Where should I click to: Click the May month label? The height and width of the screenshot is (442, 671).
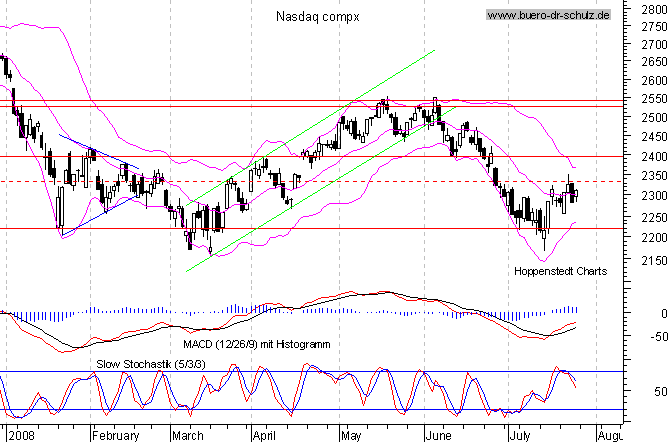tap(351, 436)
